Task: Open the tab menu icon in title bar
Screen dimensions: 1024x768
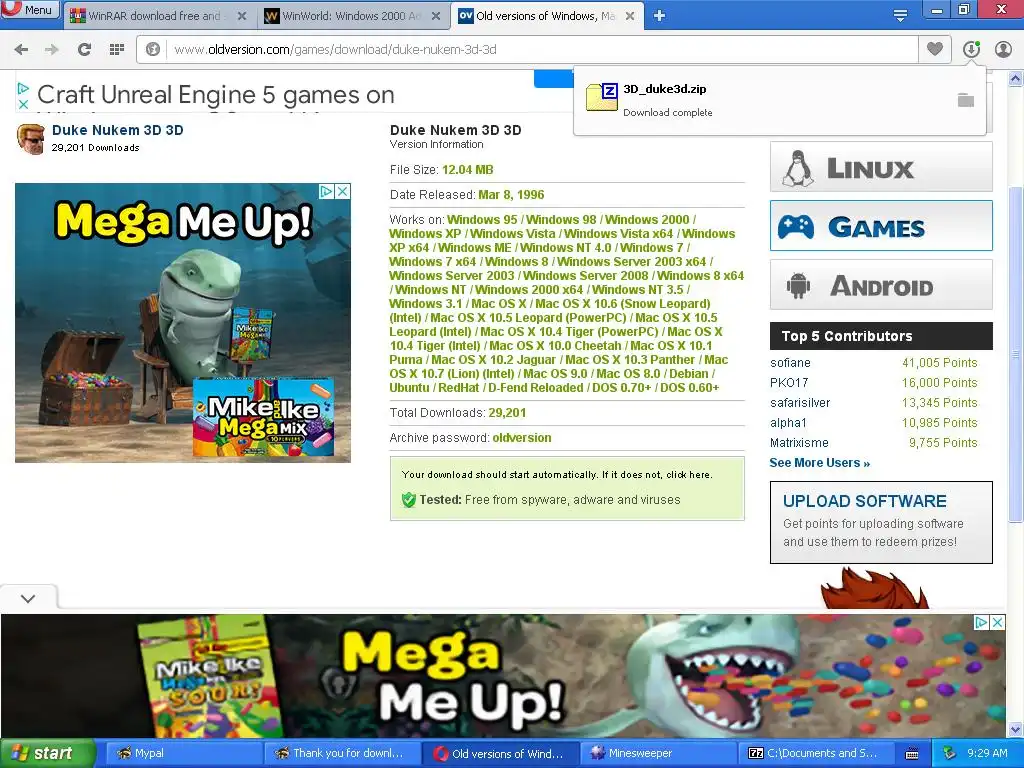Action: pos(900,16)
